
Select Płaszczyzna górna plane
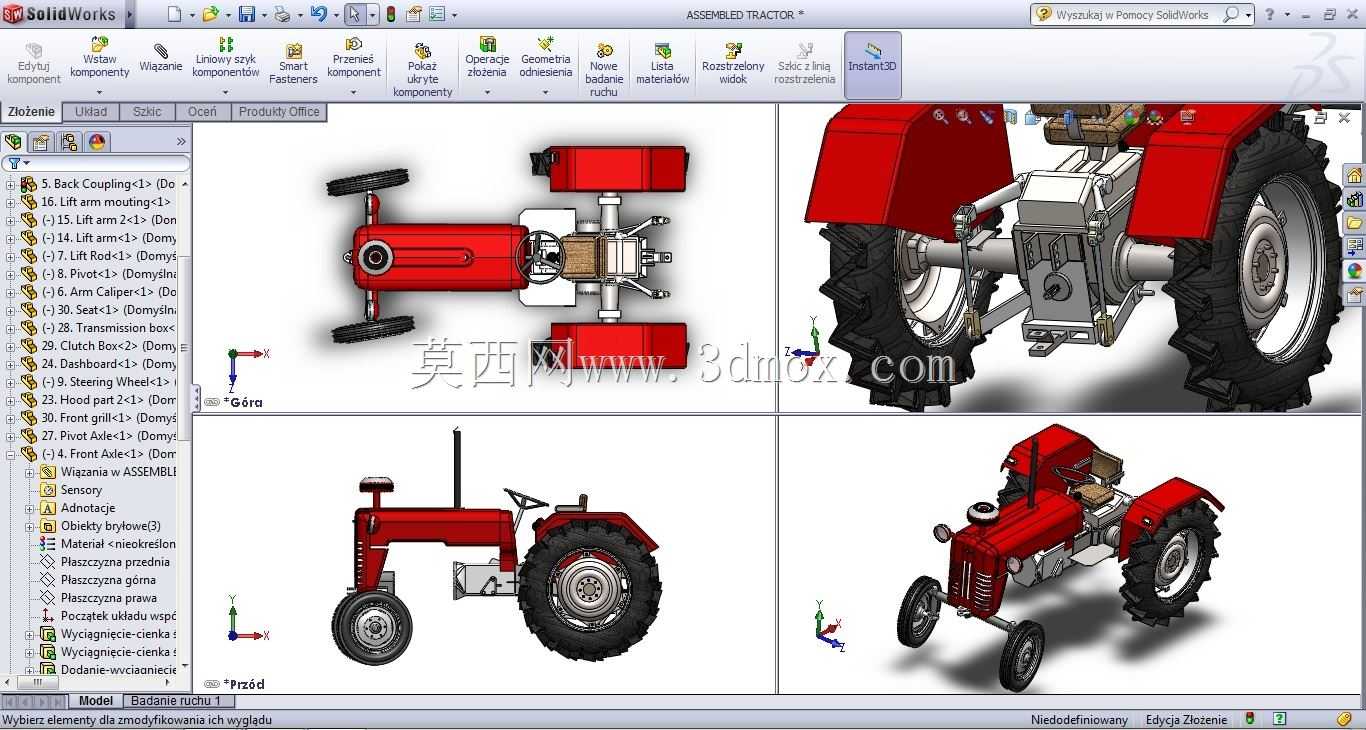click(x=108, y=580)
